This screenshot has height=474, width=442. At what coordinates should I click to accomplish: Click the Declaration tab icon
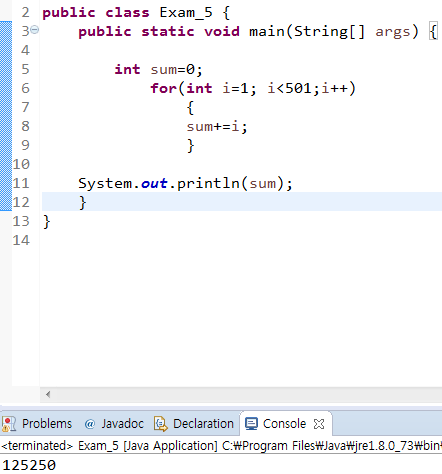pyautogui.click(x=161, y=424)
